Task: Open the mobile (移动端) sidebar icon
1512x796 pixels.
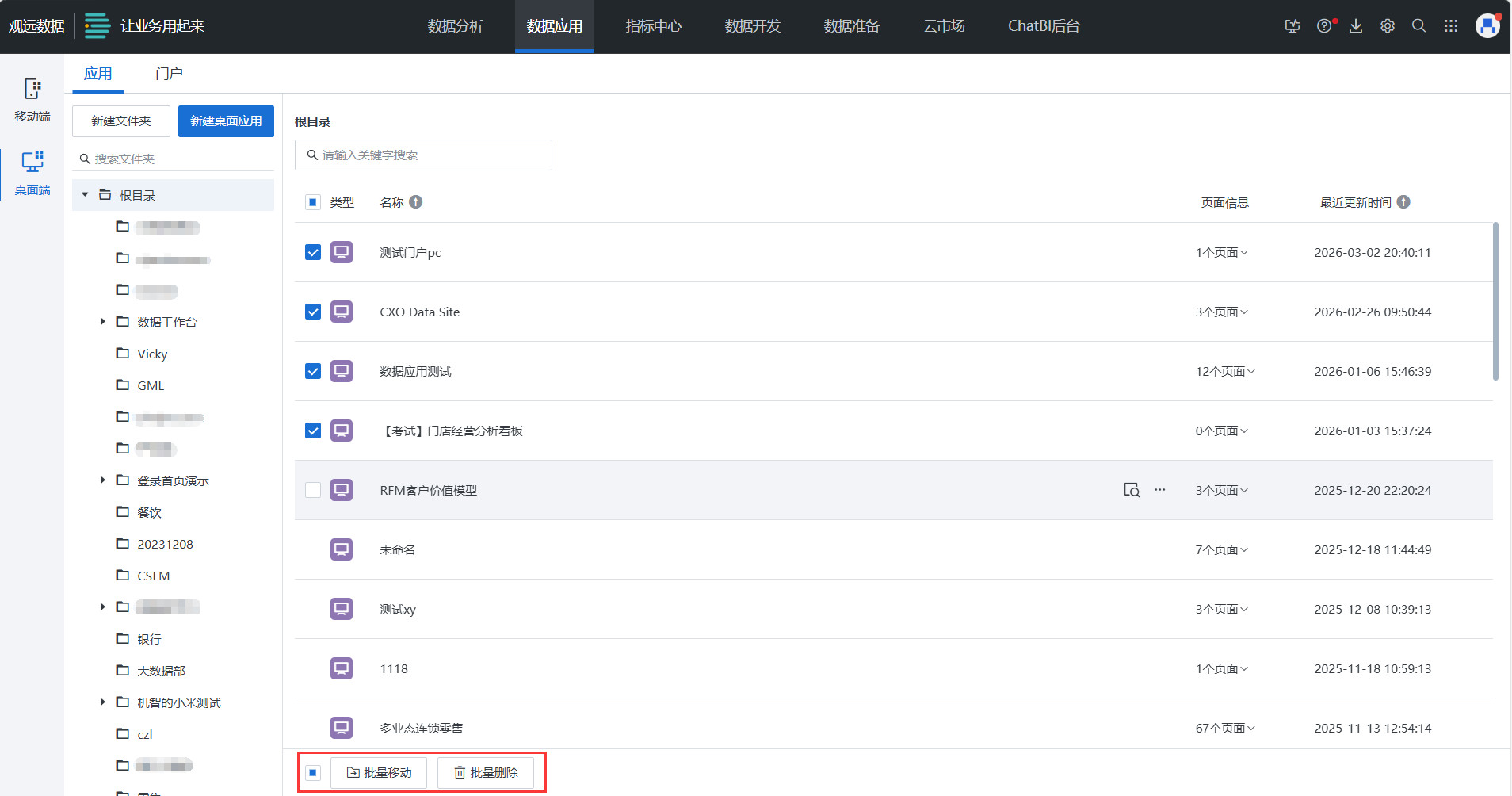Action: point(32,99)
